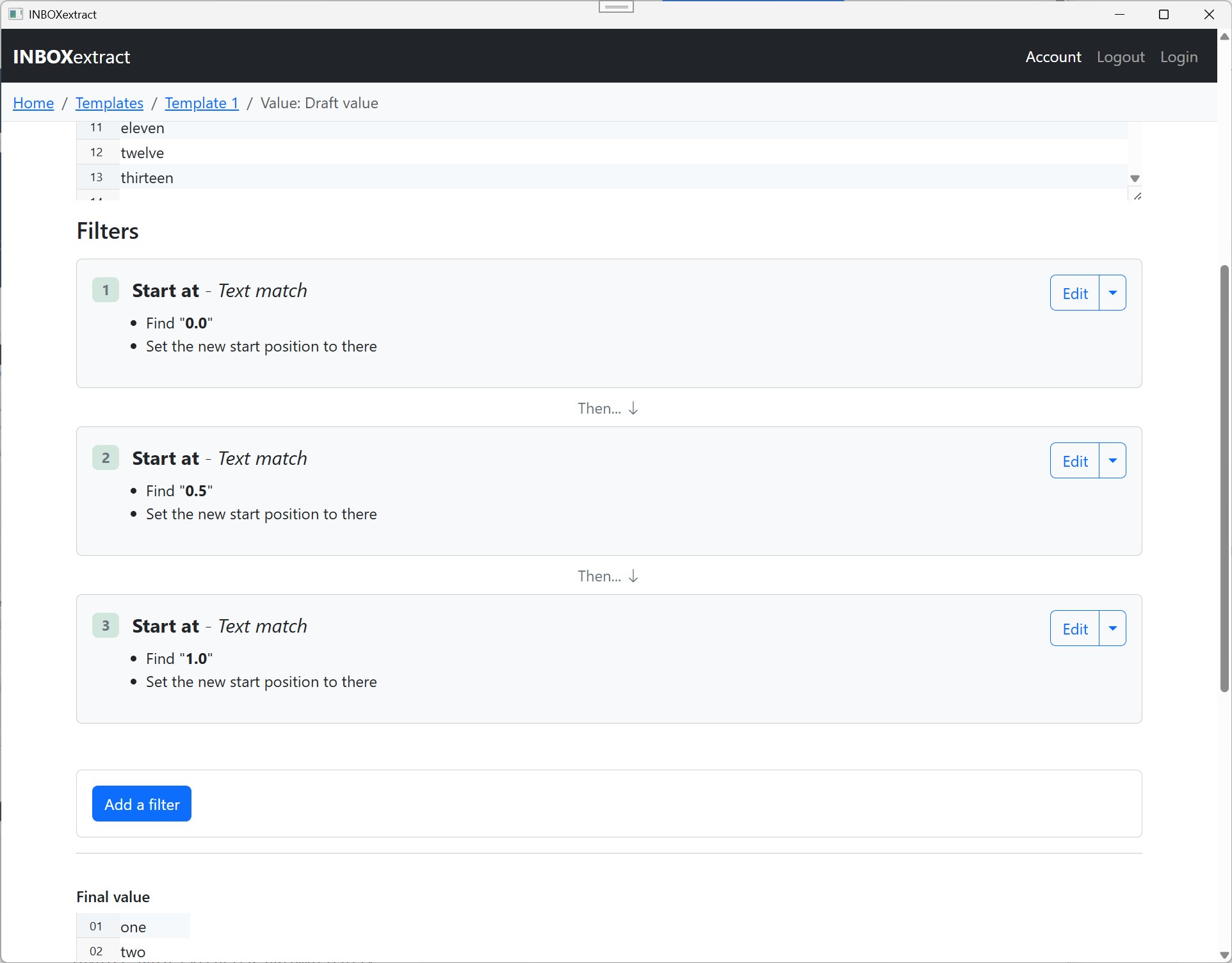Image resolution: width=1232 pixels, height=963 pixels.
Task: Edit the filter finding "1.0"
Action: pos(1074,628)
